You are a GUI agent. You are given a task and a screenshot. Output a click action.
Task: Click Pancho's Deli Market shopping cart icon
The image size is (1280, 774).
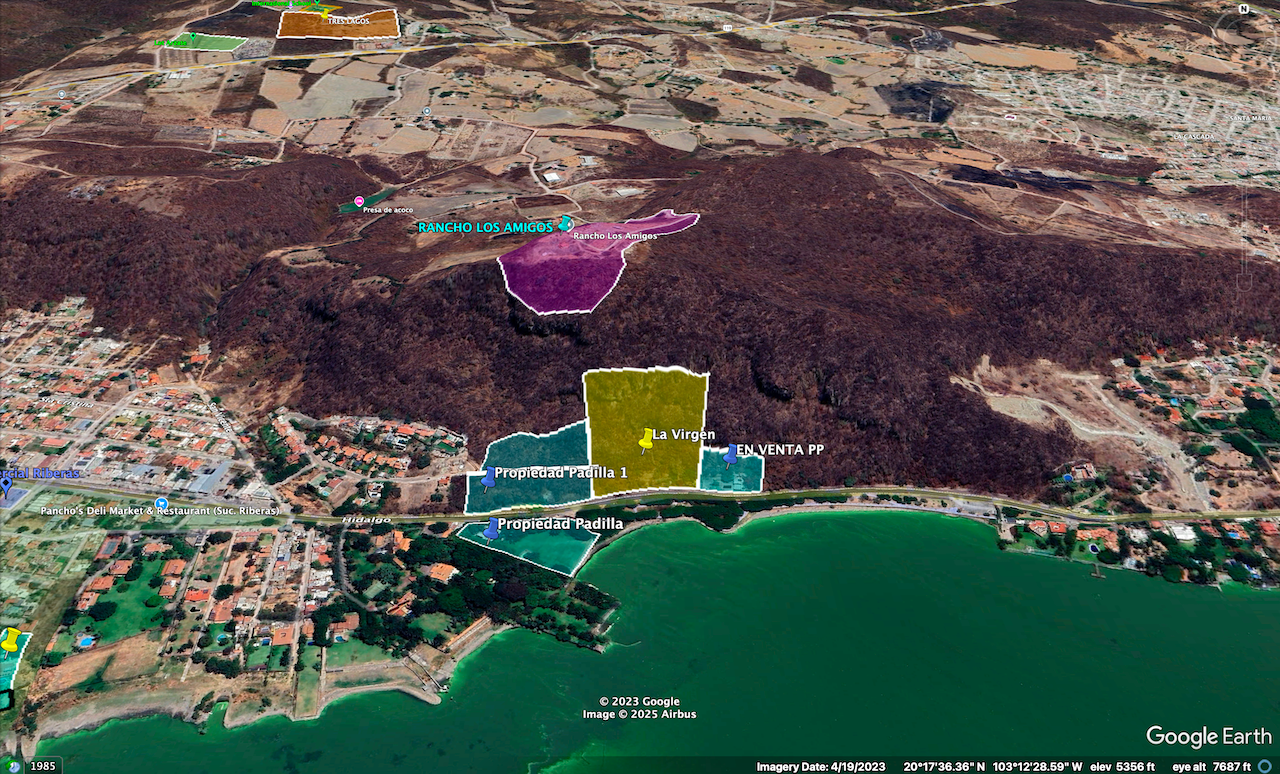tap(161, 504)
